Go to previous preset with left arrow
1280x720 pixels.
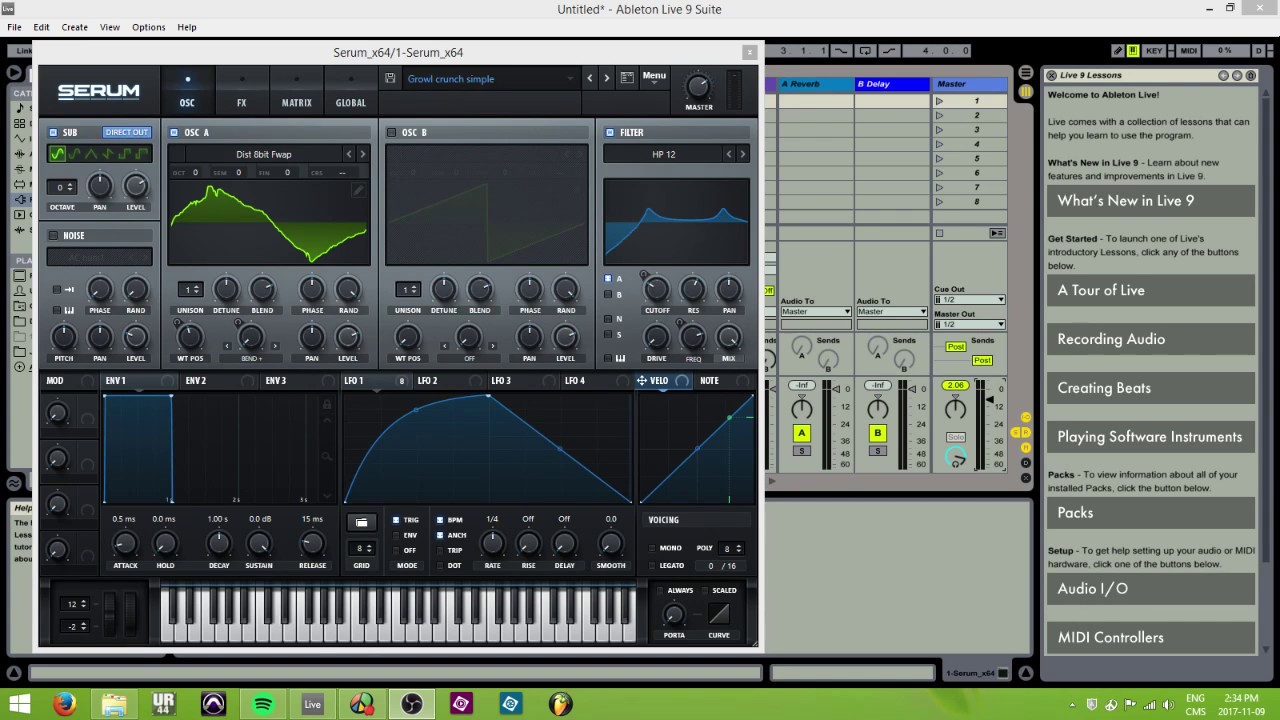590,78
